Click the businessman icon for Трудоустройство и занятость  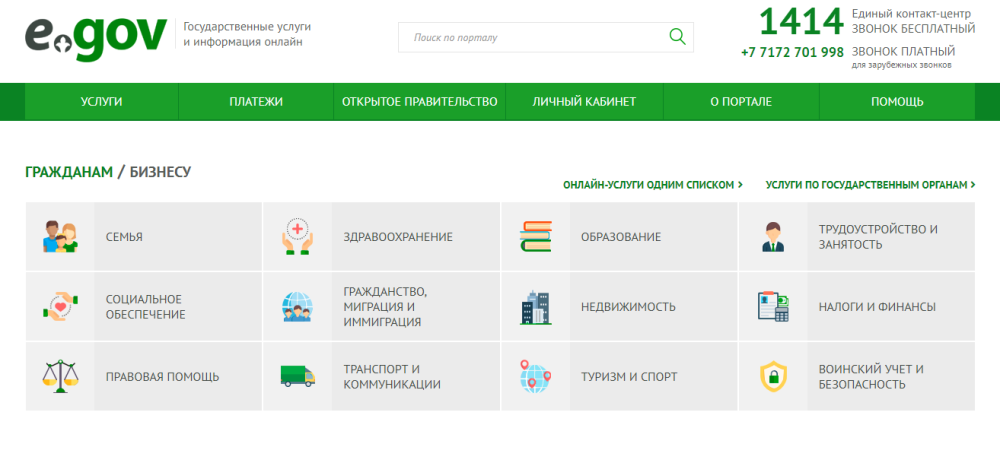pyautogui.click(x=773, y=237)
